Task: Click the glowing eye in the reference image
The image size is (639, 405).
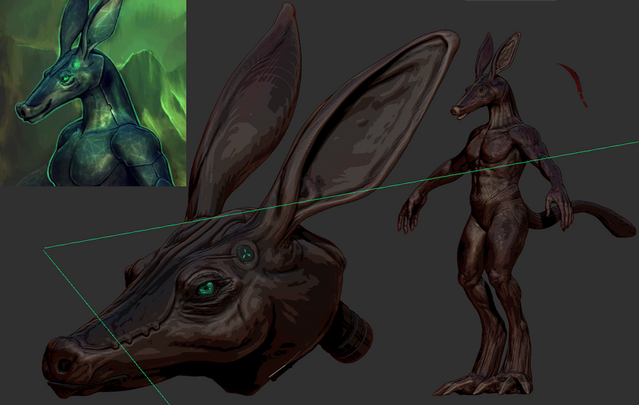Action: 66,77
